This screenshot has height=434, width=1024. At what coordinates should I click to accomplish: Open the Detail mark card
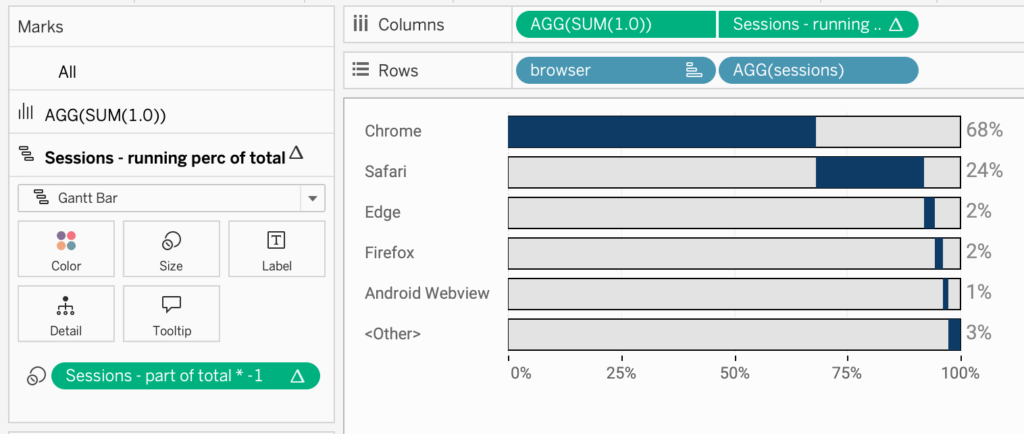[66, 313]
